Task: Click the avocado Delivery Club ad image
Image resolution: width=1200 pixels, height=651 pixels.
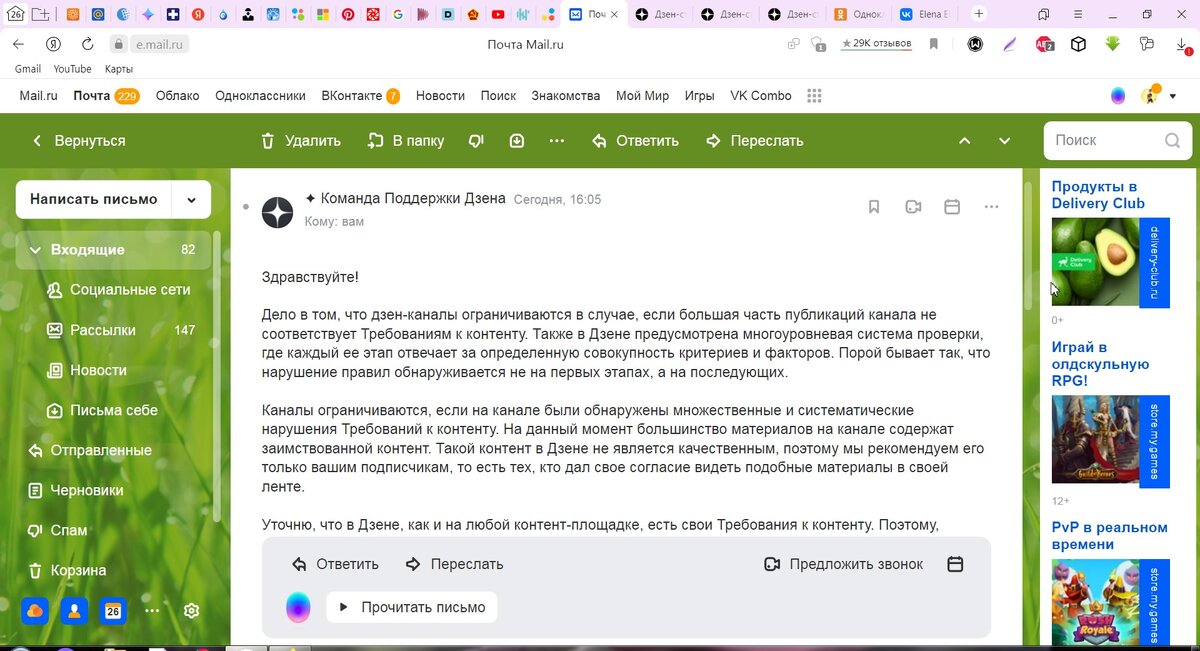Action: (x=1095, y=261)
